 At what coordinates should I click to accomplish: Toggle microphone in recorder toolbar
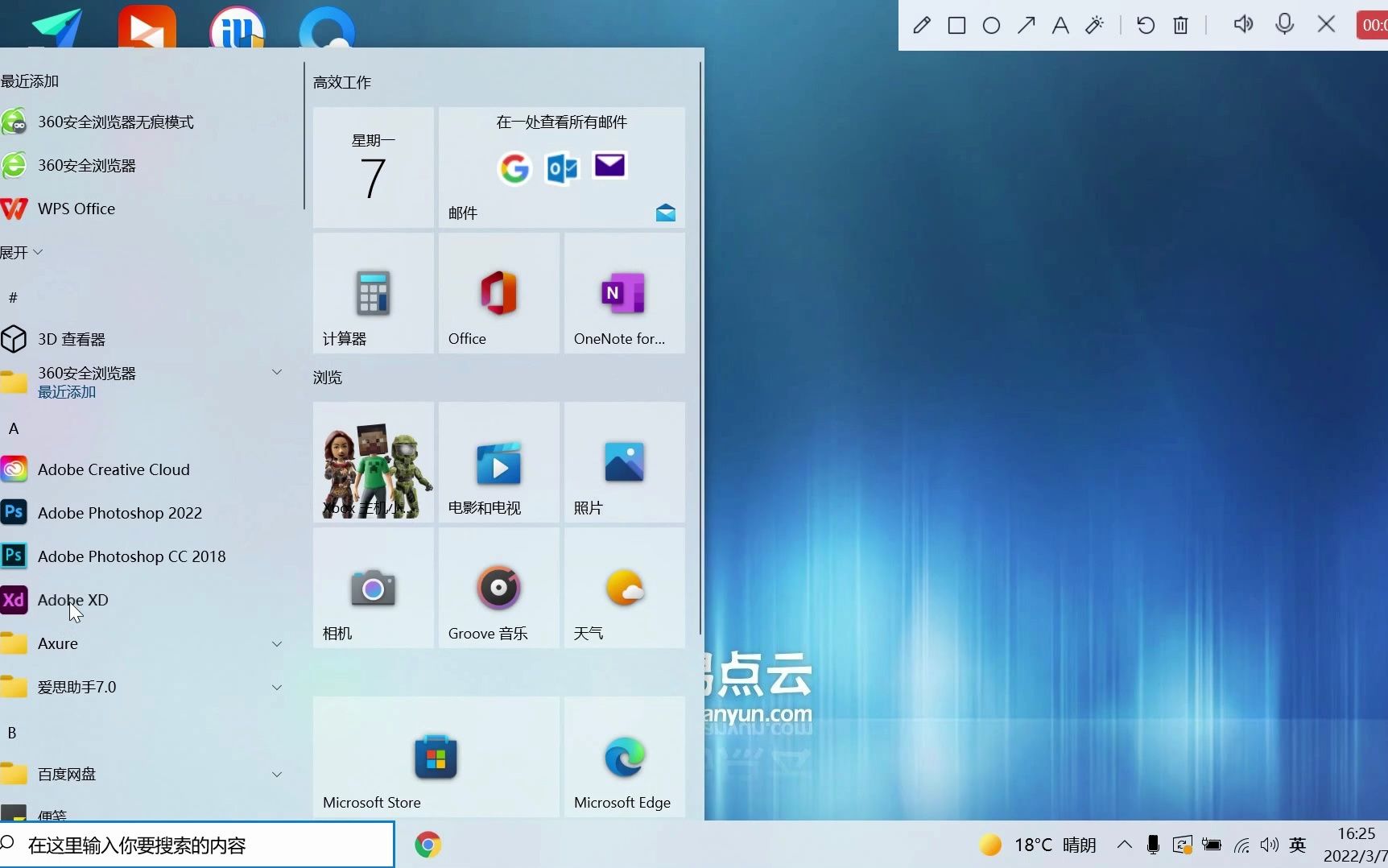point(1285,24)
